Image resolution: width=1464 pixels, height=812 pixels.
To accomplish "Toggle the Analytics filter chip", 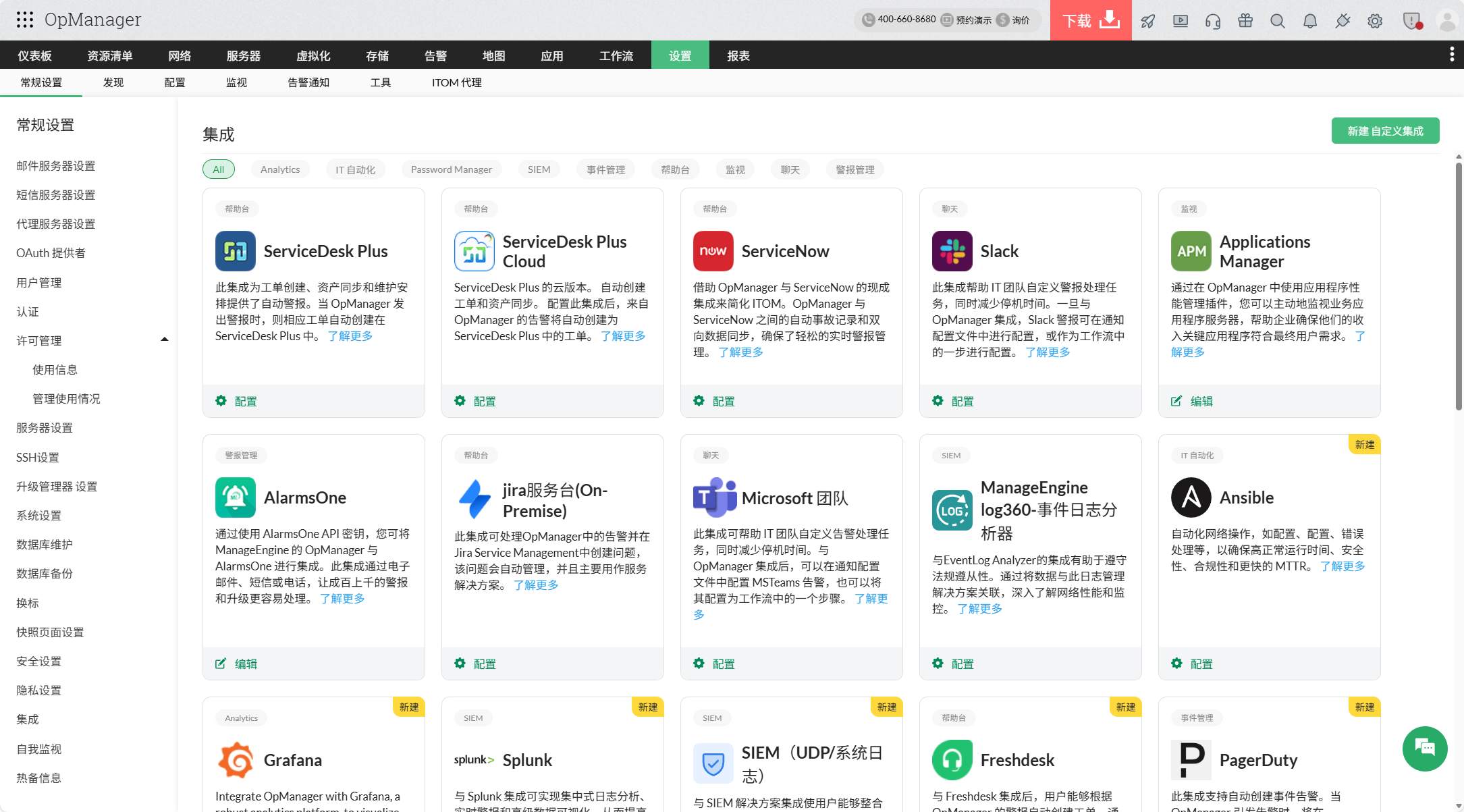I will tap(280, 169).
